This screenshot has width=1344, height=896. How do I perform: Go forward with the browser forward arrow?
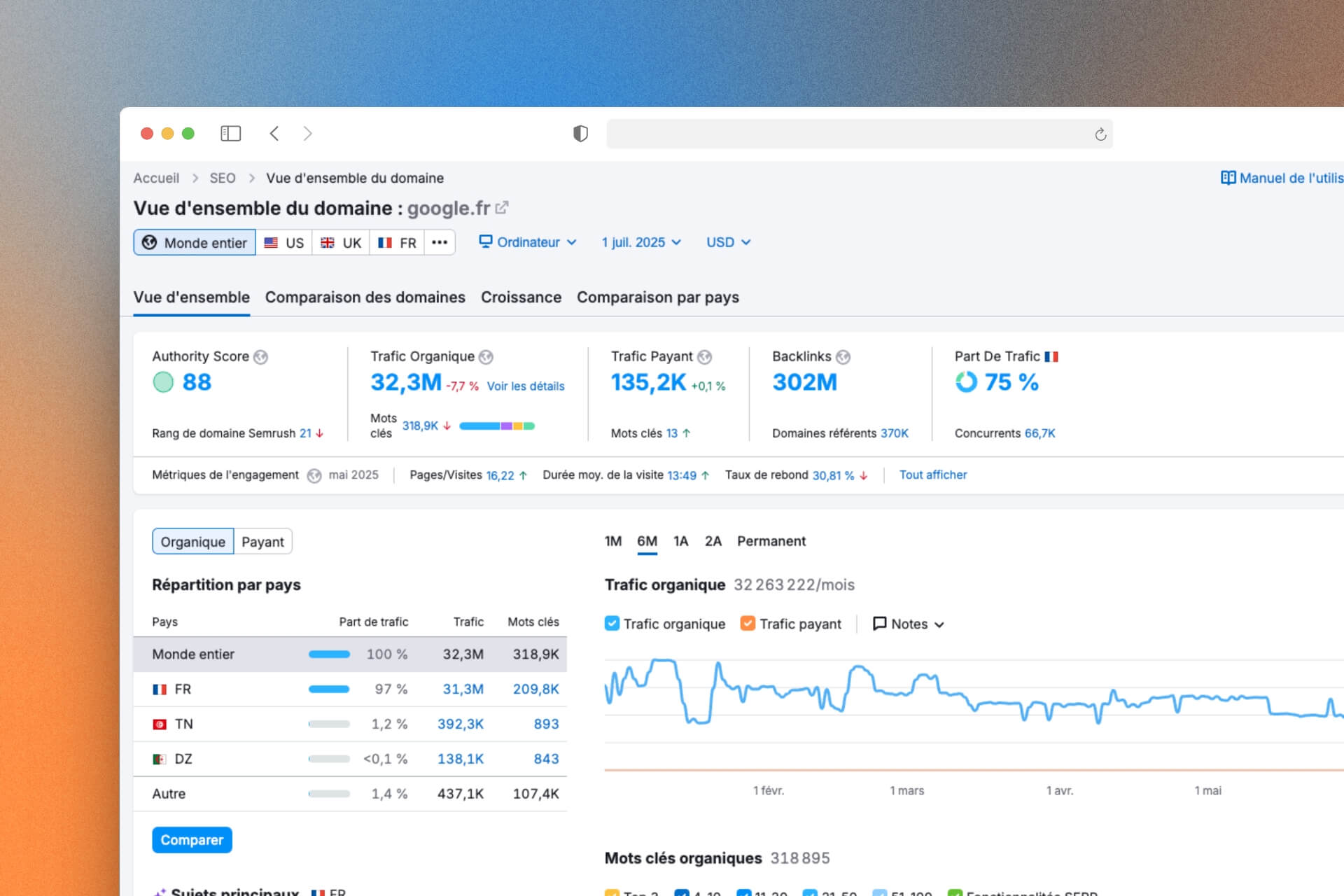click(307, 134)
